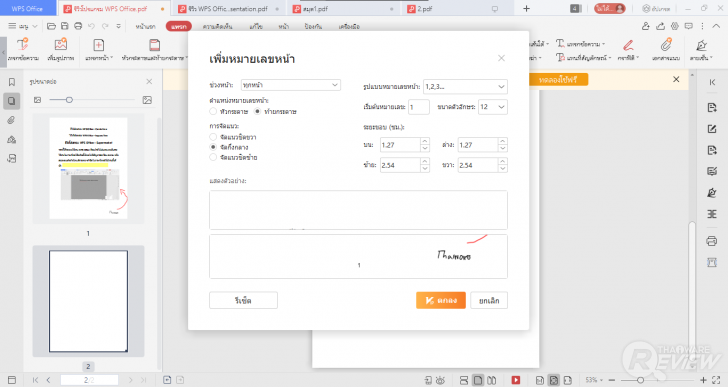Click the header and footer ribbon icon

click(155, 45)
